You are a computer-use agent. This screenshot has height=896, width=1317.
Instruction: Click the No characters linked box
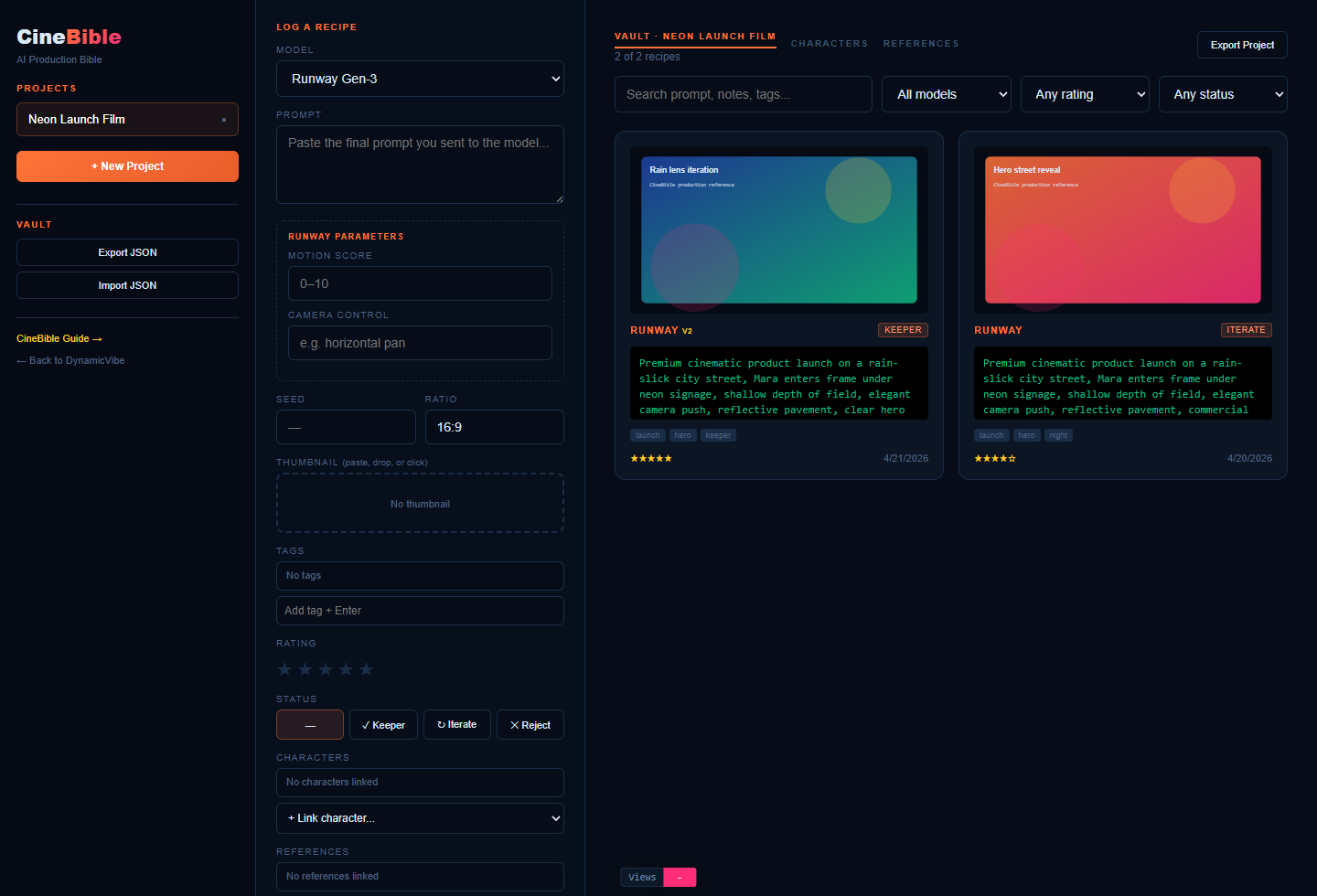tap(420, 783)
